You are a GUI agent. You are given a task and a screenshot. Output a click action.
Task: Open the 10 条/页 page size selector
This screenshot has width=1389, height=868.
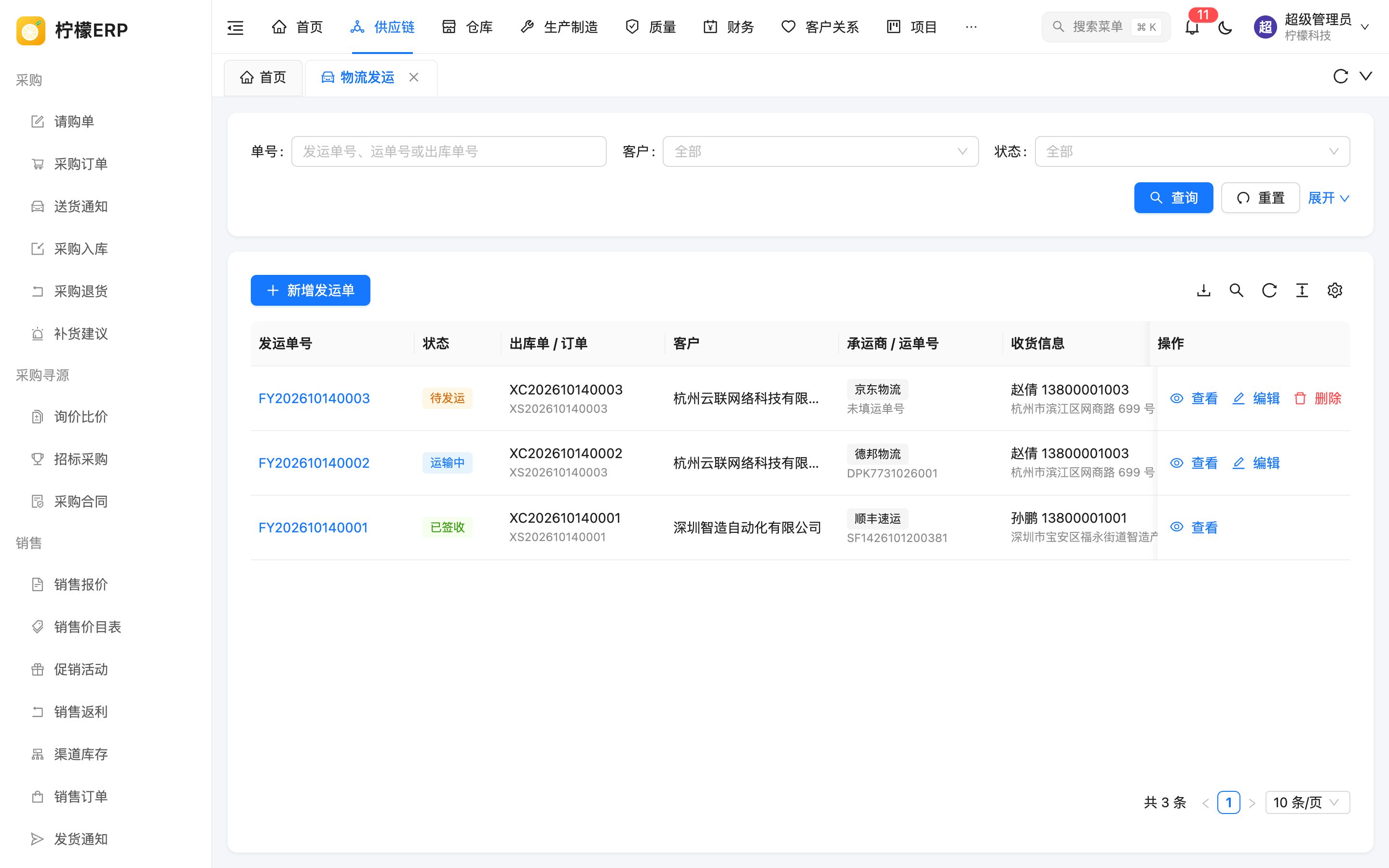click(x=1307, y=802)
